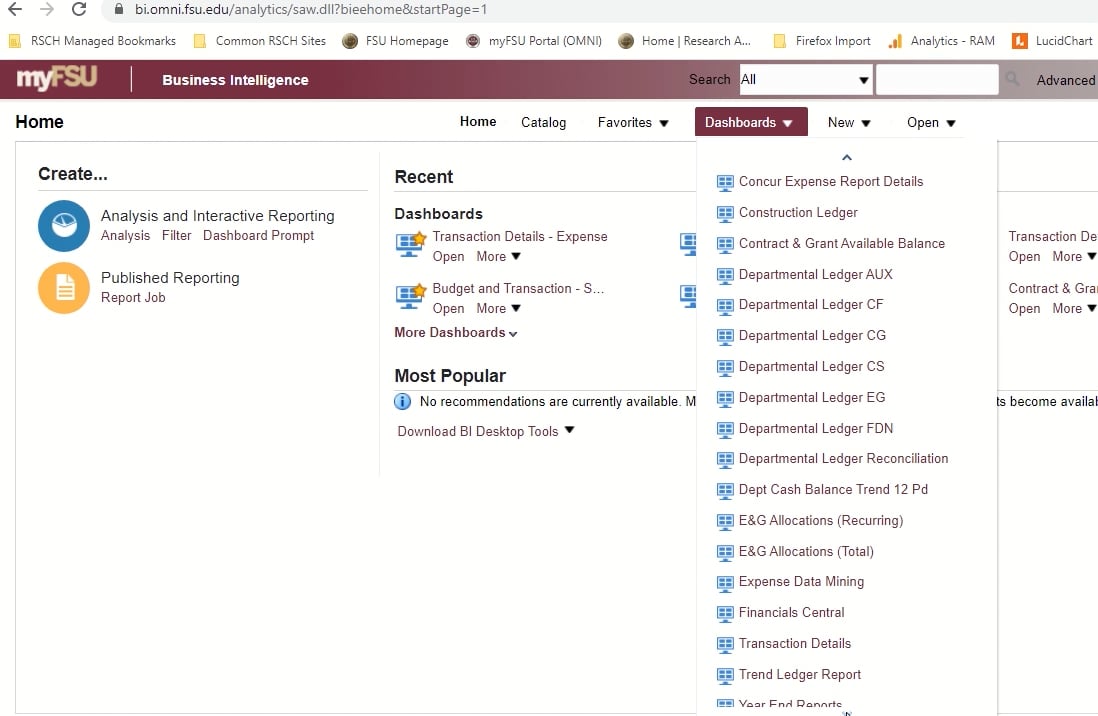
Task: Expand More Dashboards list
Action: pos(456,333)
